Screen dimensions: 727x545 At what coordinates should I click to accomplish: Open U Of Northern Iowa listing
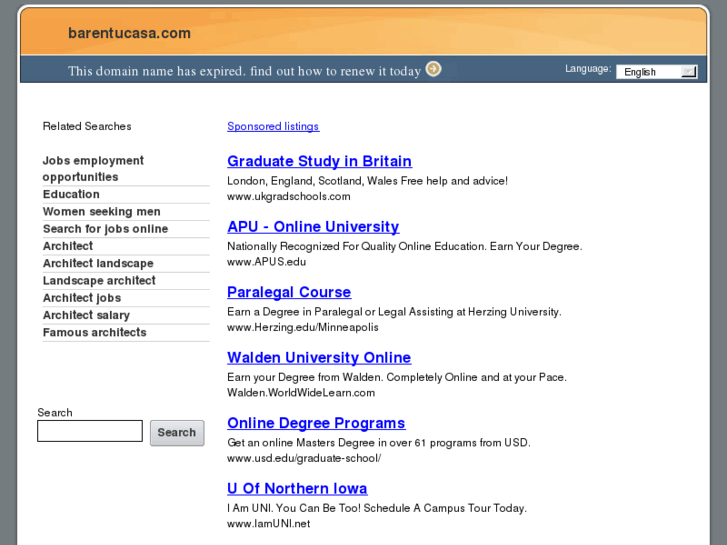click(297, 488)
